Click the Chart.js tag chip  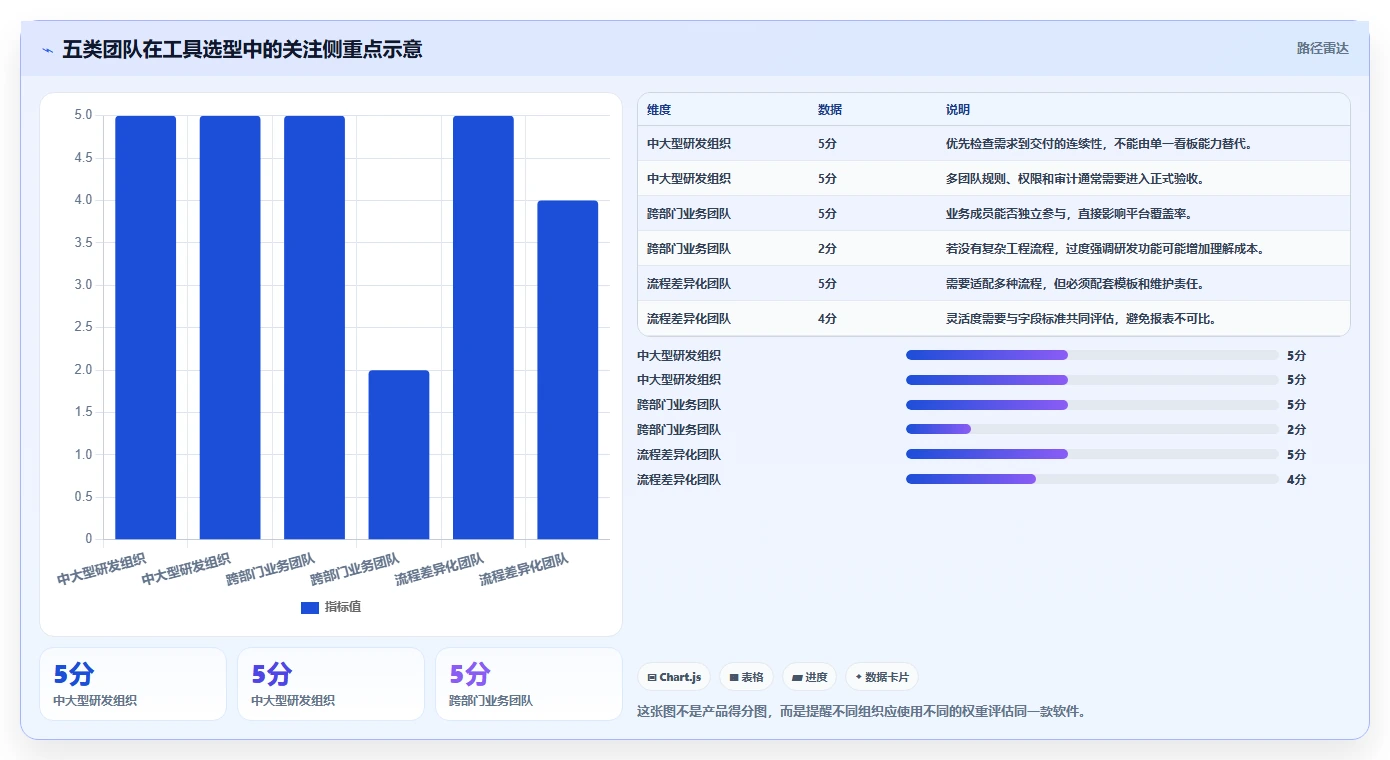click(675, 677)
